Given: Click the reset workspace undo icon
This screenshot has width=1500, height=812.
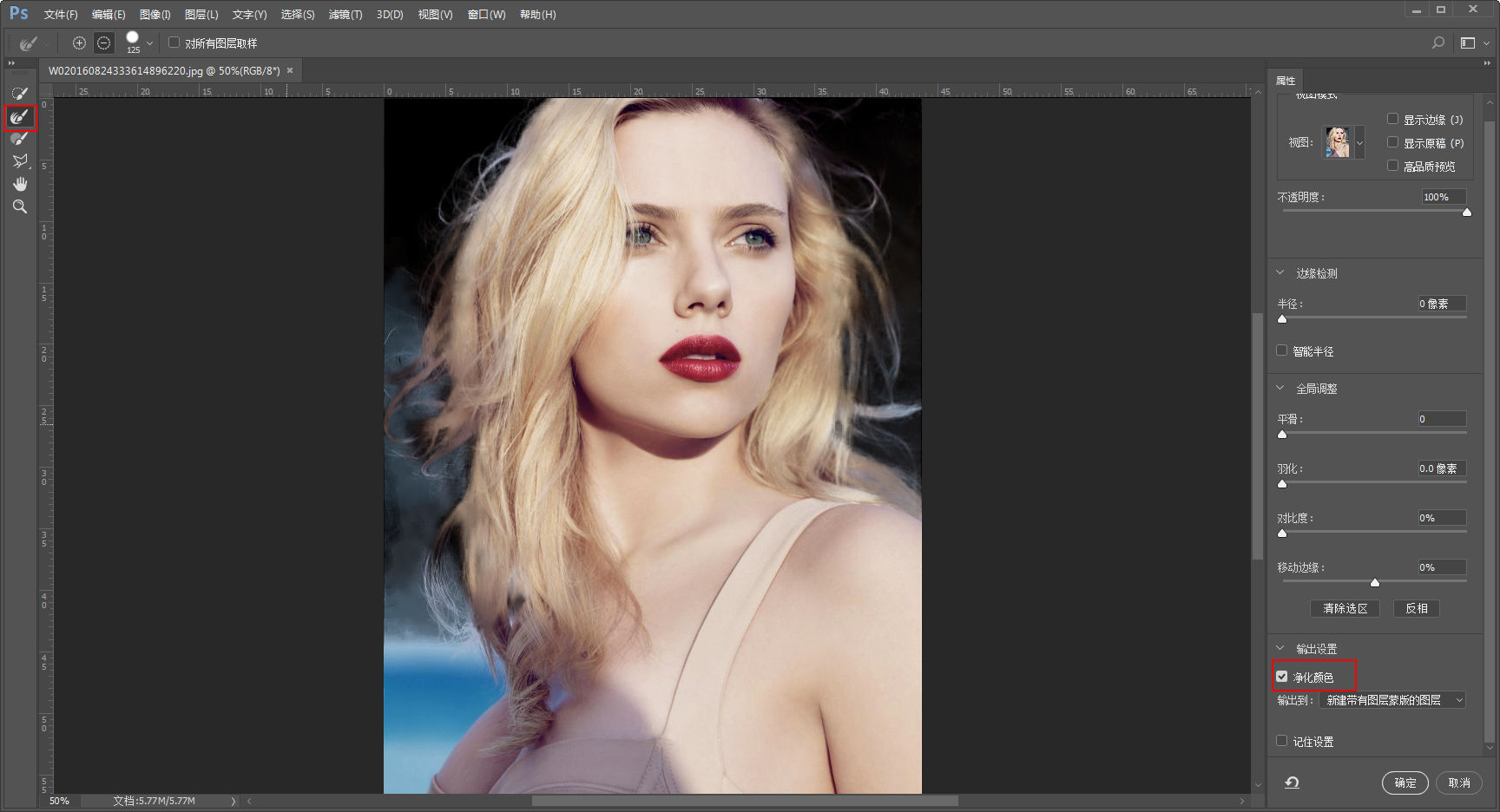Looking at the screenshot, I should coord(1292,783).
